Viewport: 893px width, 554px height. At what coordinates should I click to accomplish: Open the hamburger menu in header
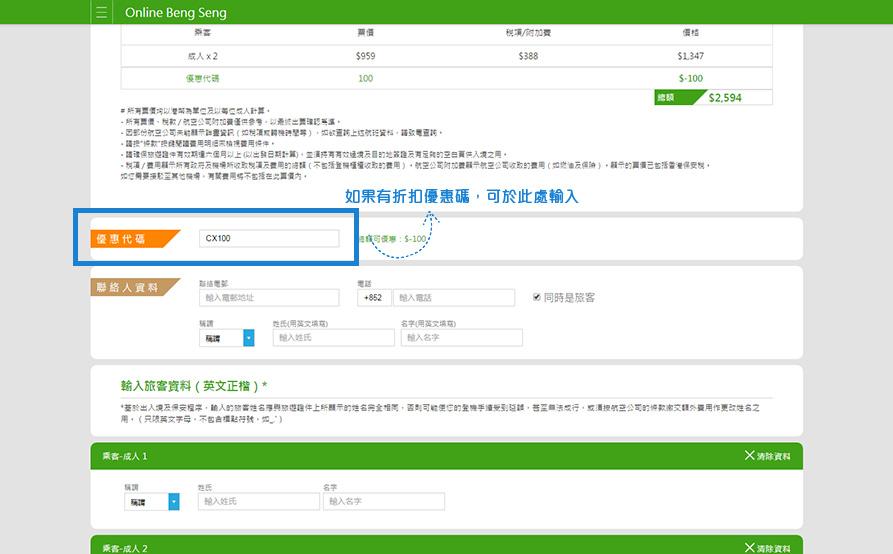coord(101,13)
